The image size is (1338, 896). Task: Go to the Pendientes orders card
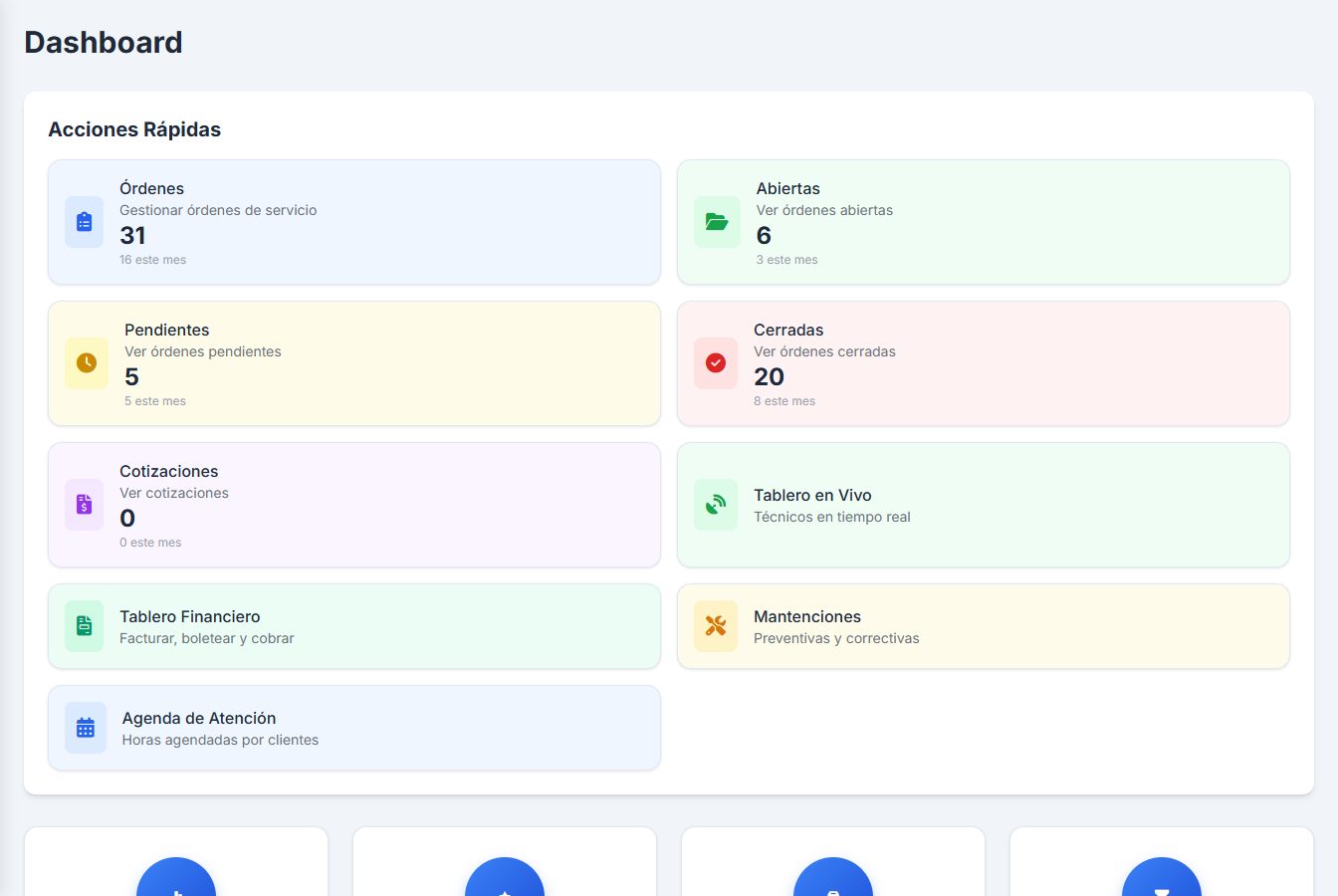coord(354,363)
